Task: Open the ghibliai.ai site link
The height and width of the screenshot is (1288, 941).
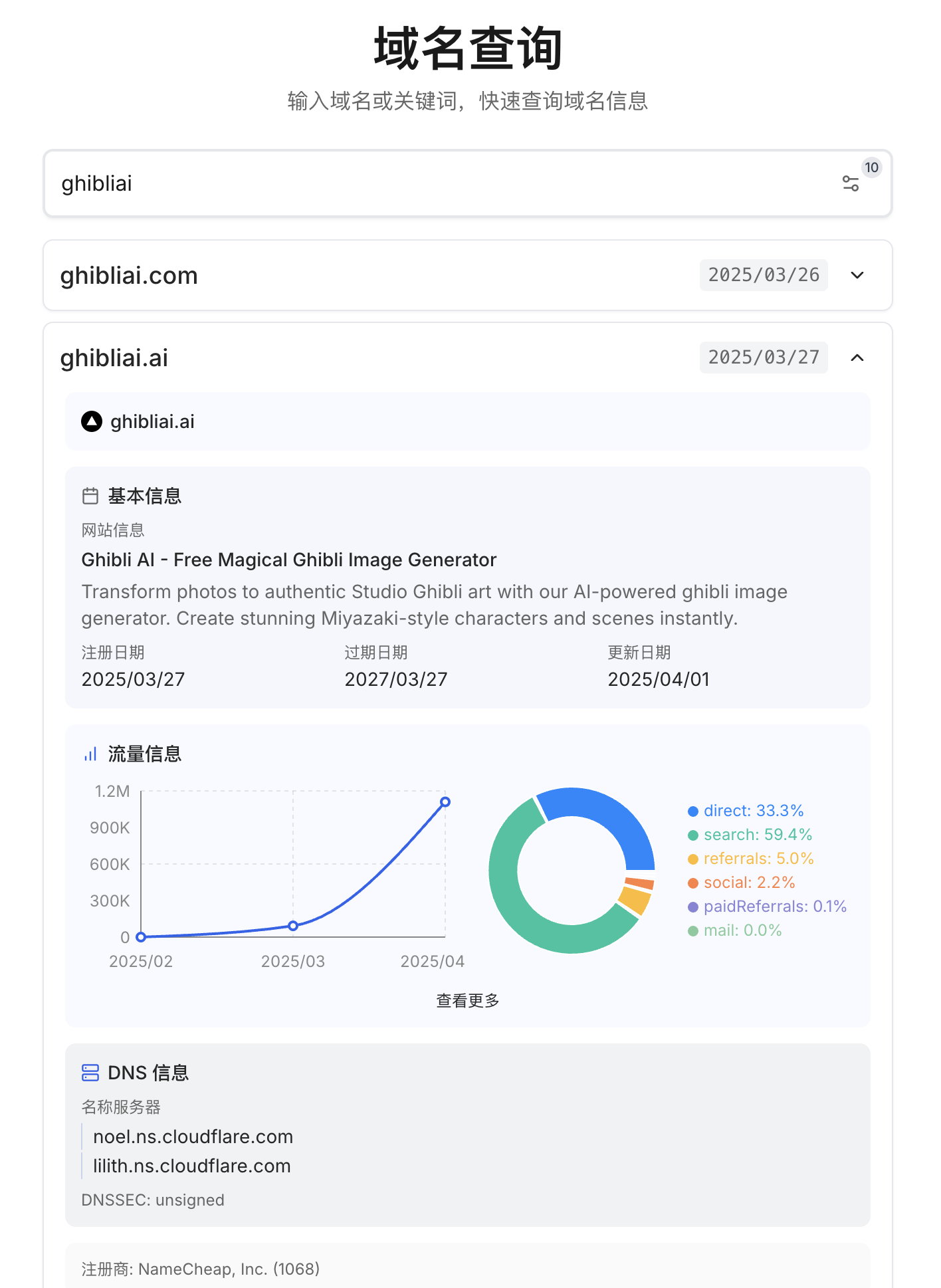Action: 152,421
